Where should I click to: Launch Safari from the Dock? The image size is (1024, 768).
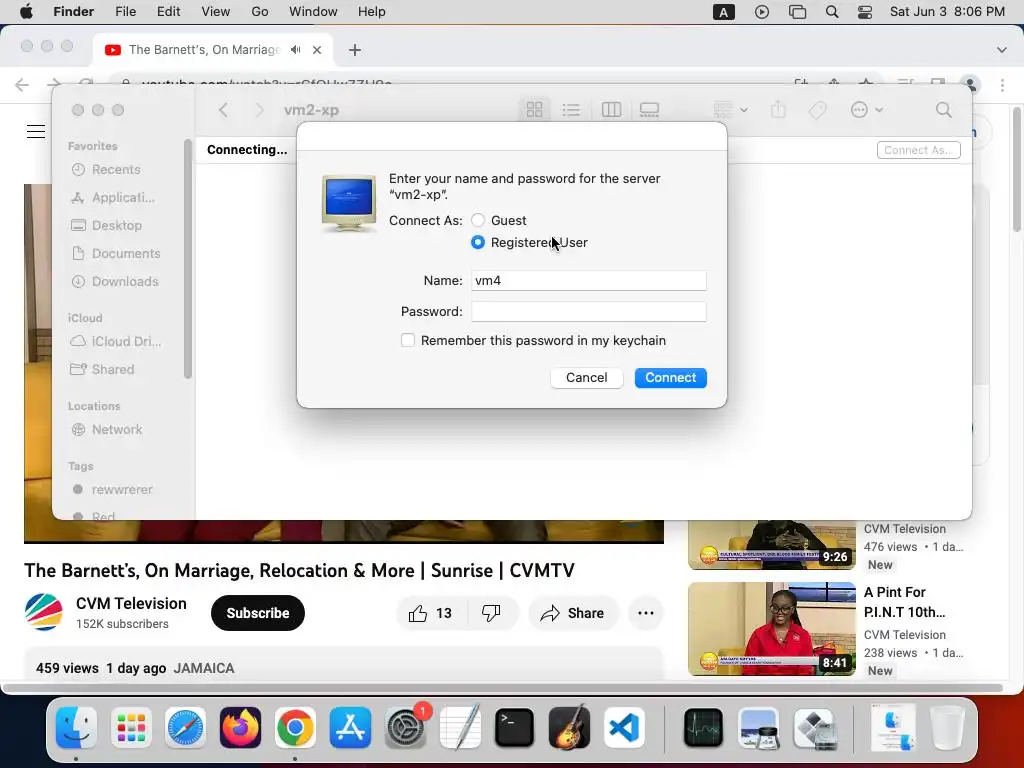point(185,728)
